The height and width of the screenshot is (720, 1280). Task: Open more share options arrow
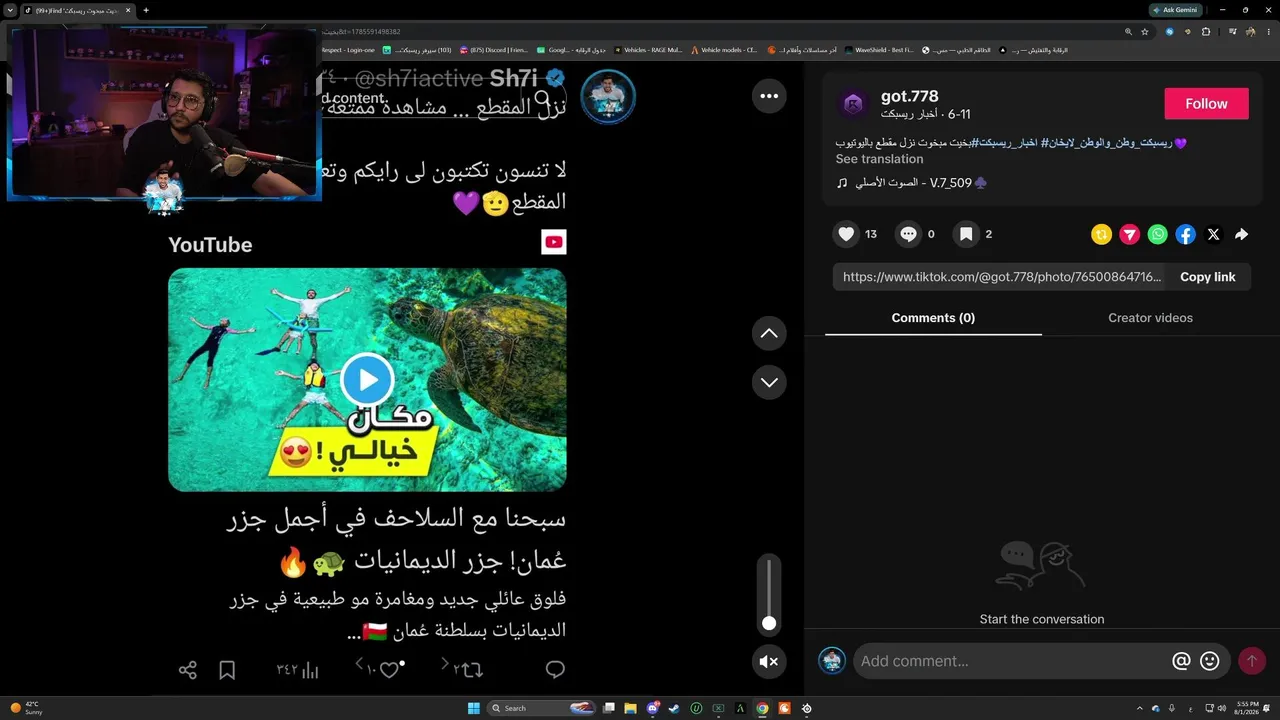click(1241, 234)
